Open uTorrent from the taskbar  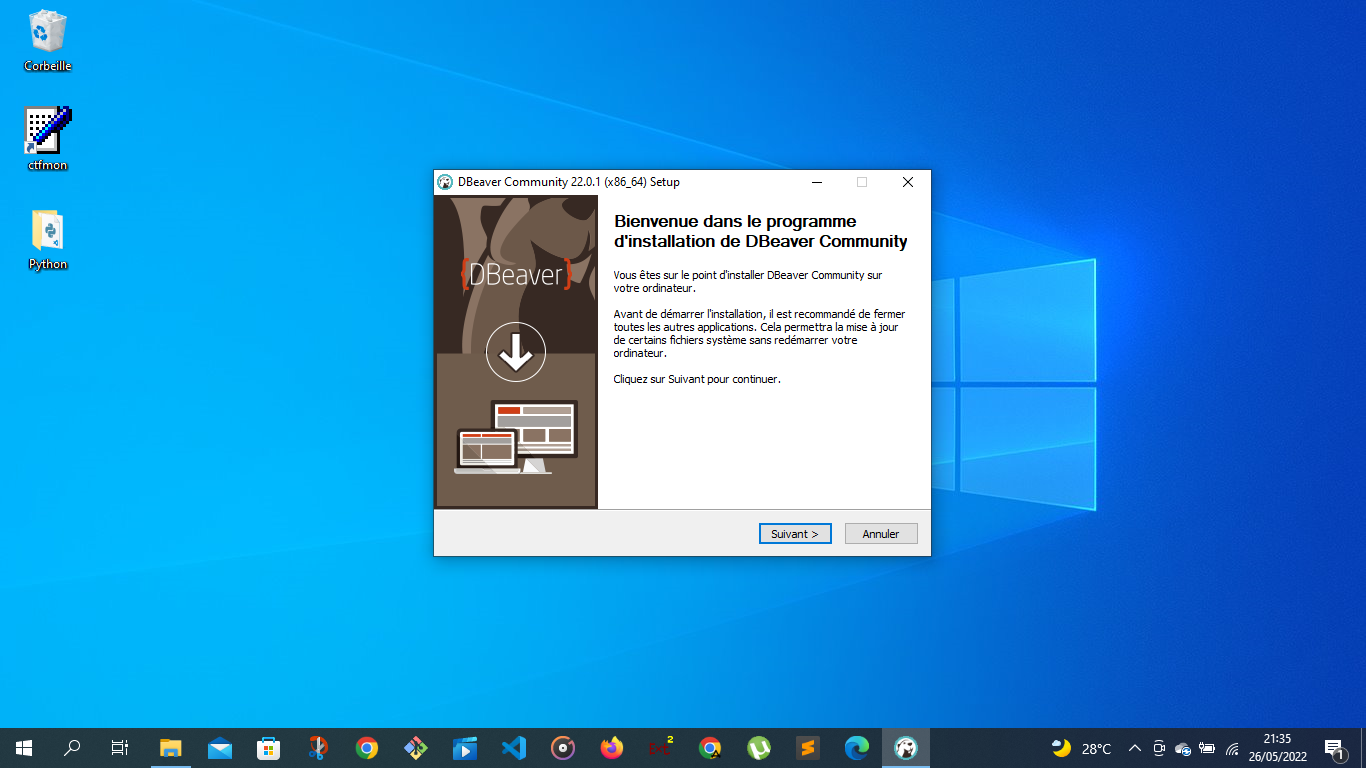click(x=759, y=748)
